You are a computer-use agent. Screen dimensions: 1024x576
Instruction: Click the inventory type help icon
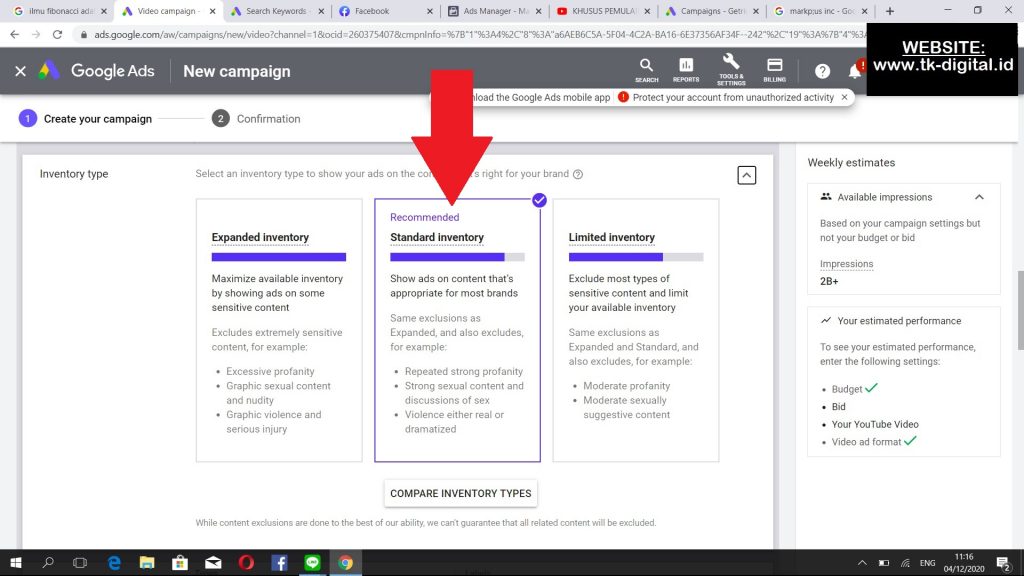tap(578, 174)
